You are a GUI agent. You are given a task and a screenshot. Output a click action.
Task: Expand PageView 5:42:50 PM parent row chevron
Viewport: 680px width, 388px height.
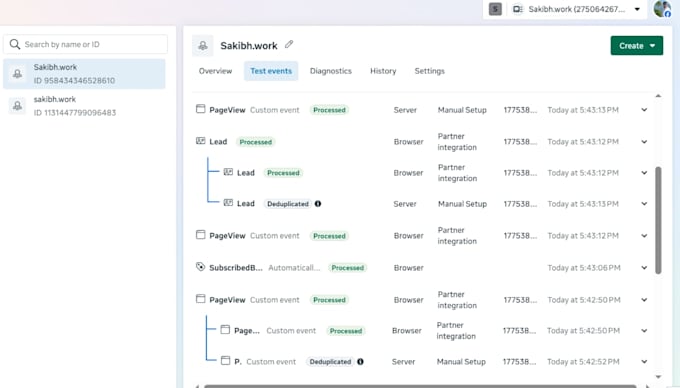(644, 300)
